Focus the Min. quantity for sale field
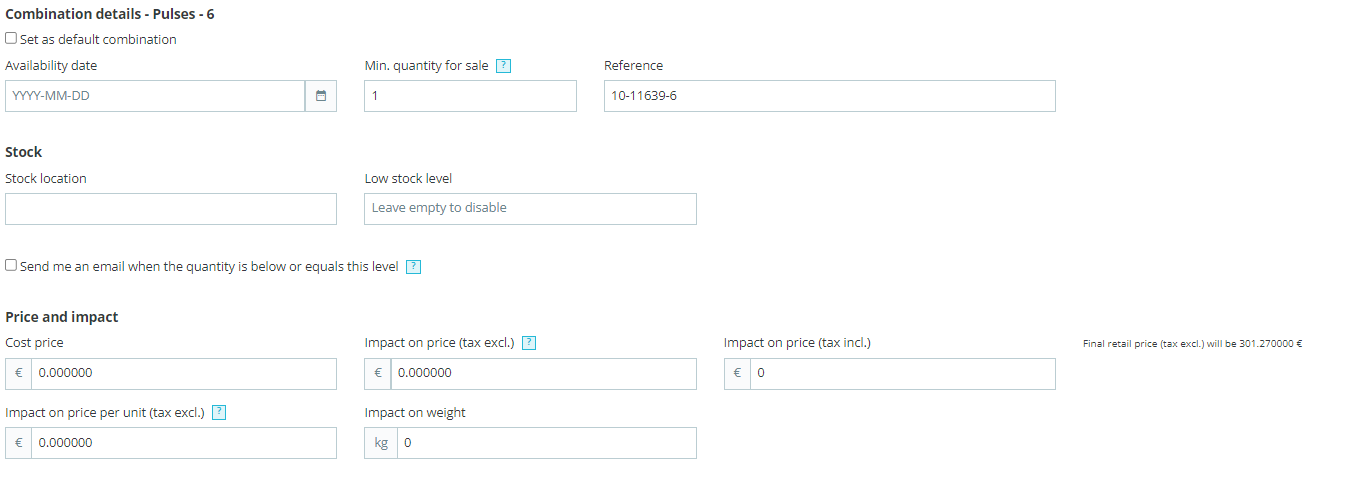The image size is (1367, 484). point(470,96)
